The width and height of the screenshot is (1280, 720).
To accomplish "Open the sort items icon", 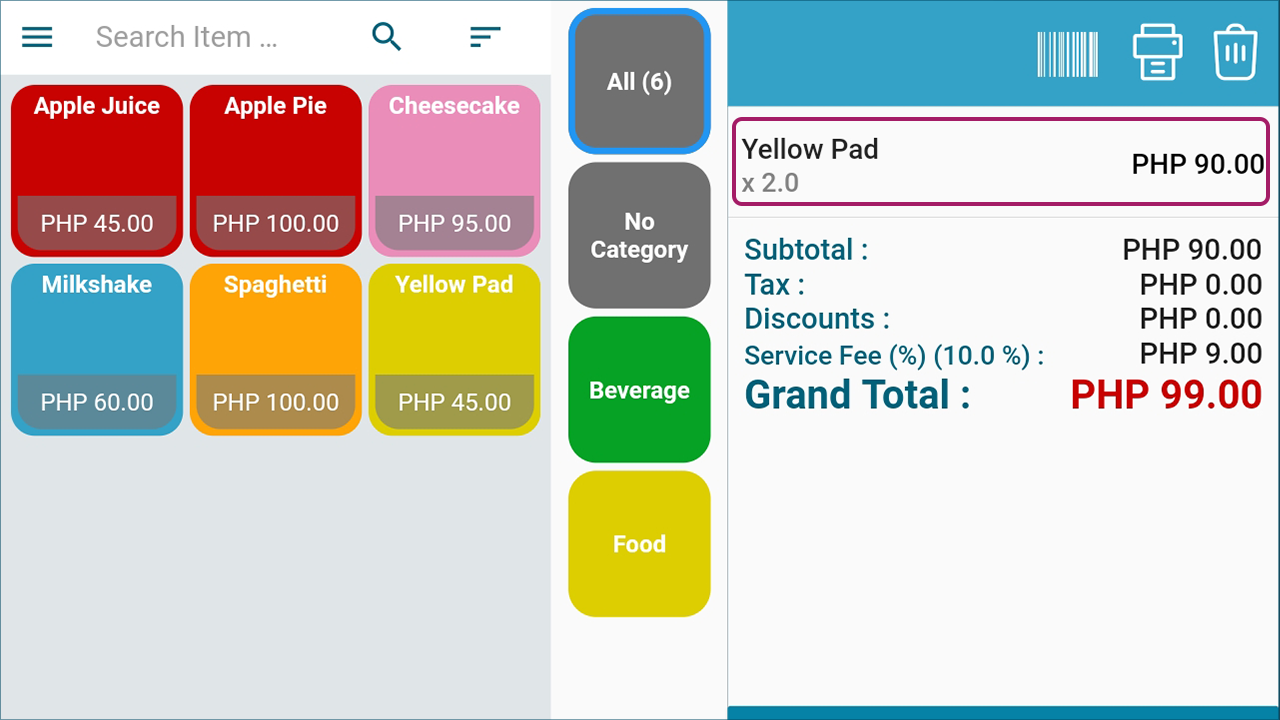I will pos(485,37).
